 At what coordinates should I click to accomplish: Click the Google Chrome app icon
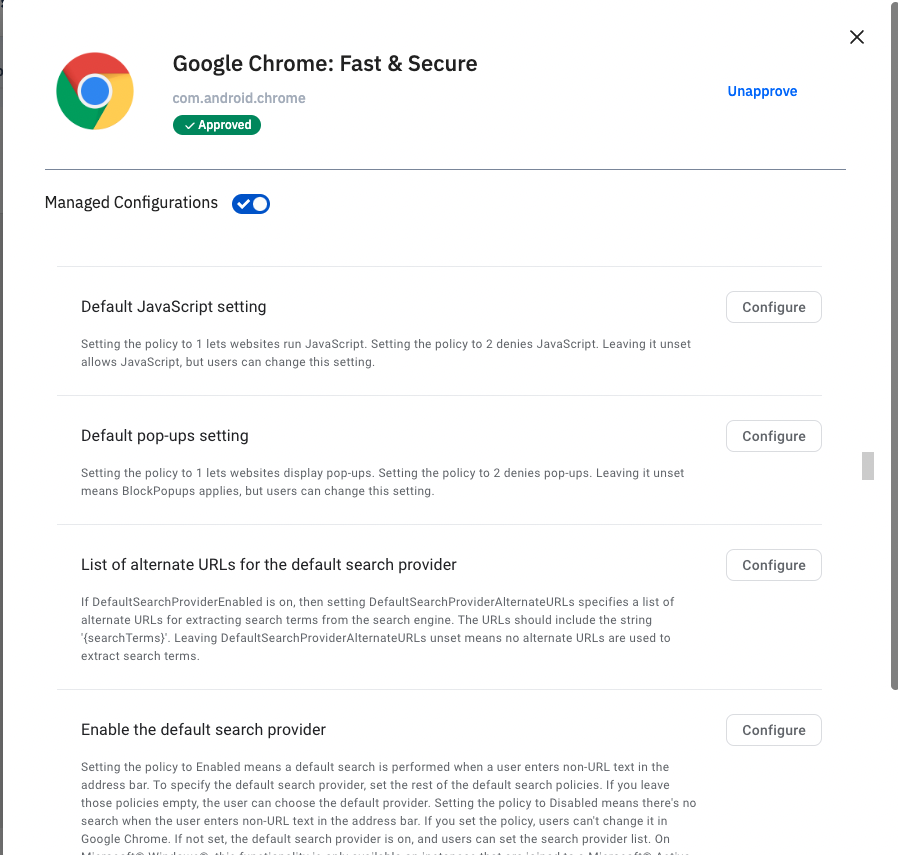click(95, 92)
